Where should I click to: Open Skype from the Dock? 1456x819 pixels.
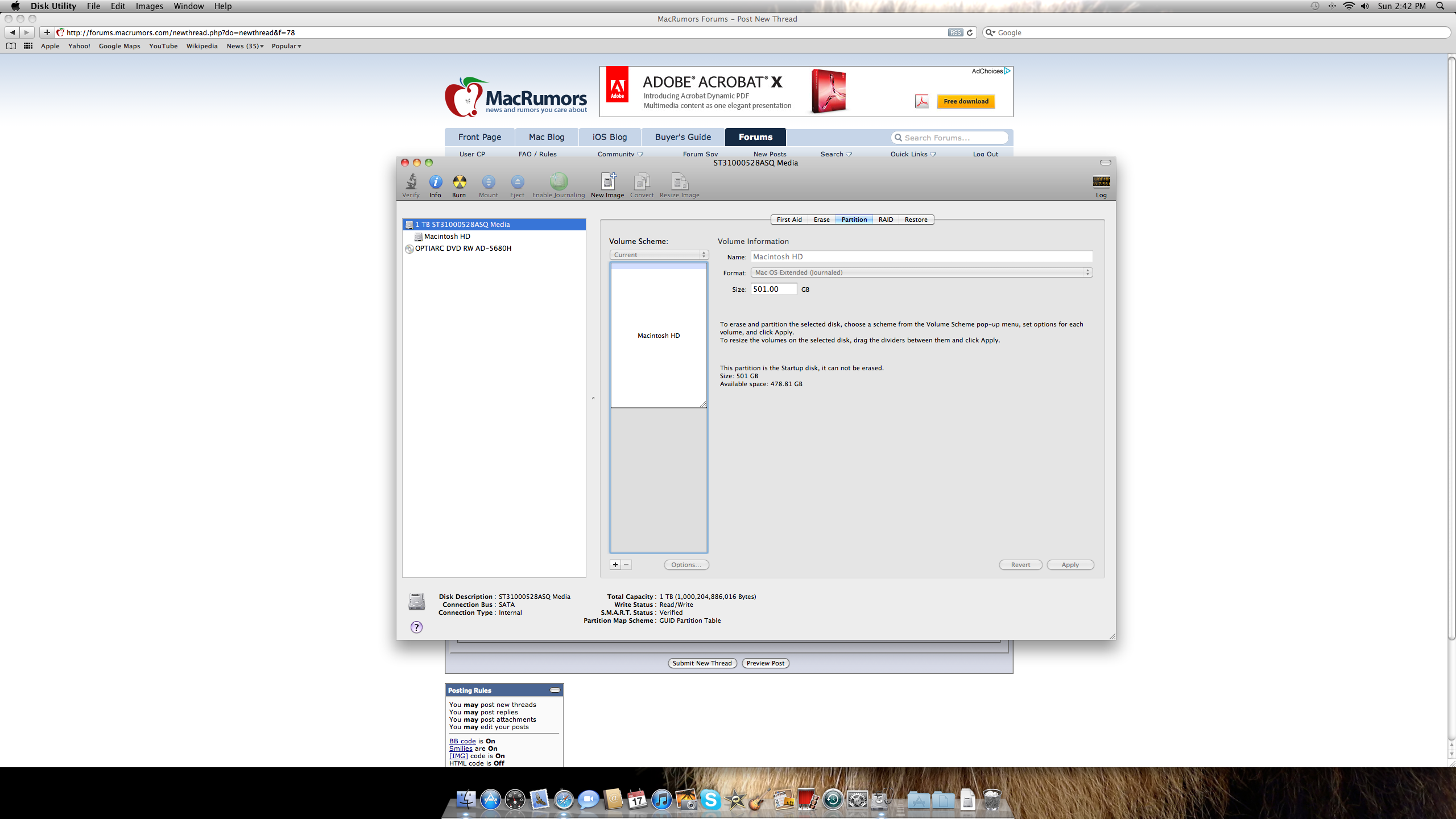[710, 800]
